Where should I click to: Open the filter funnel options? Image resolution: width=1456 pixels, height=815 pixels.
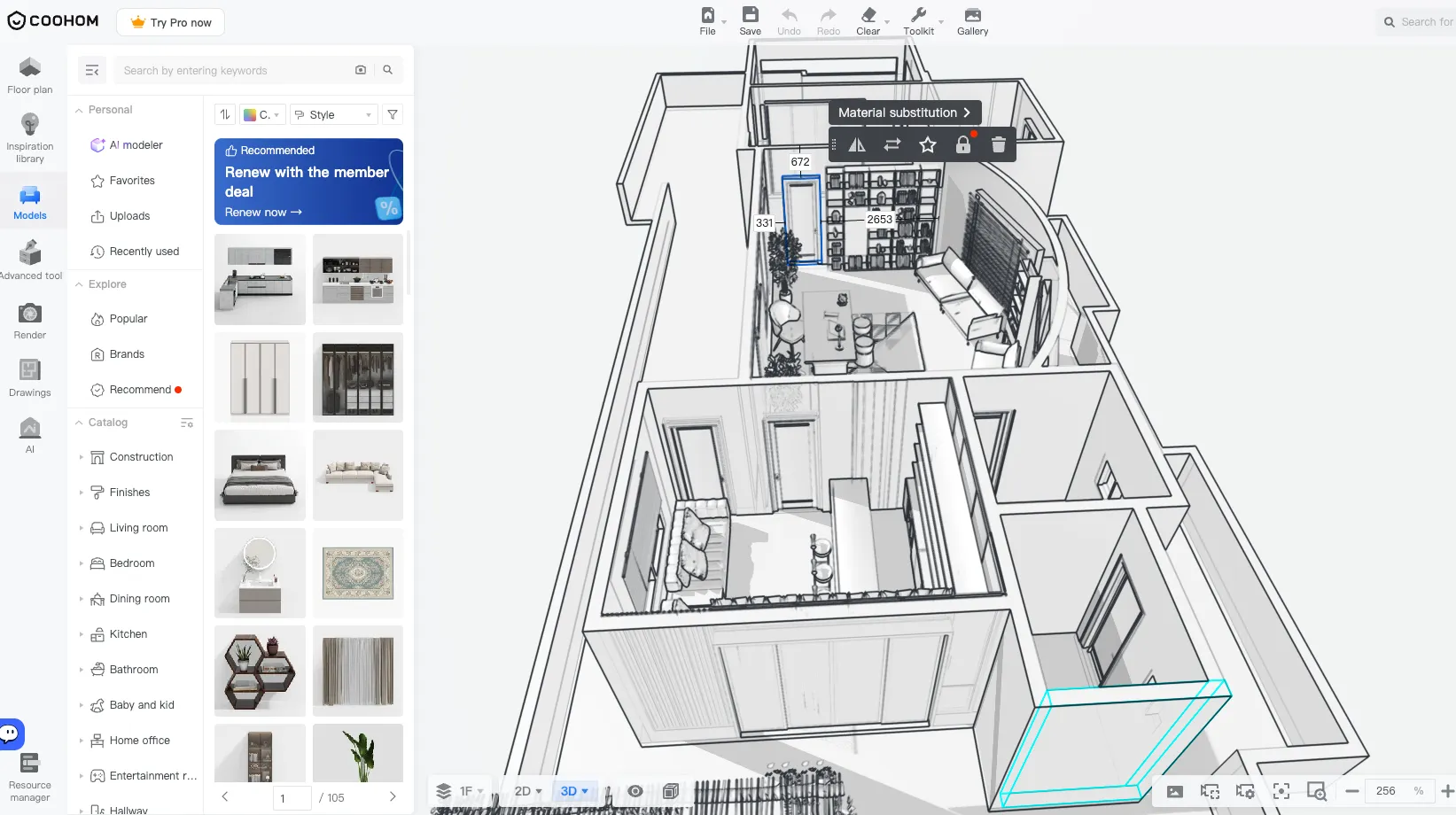pos(393,114)
